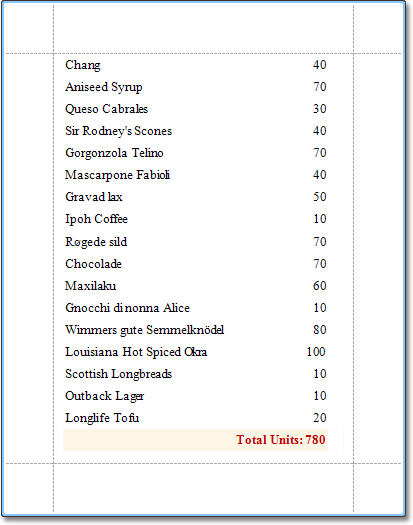This screenshot has width=413, height=525.
Task: Click the Outback Lager product name
Action: coord(105,396)
